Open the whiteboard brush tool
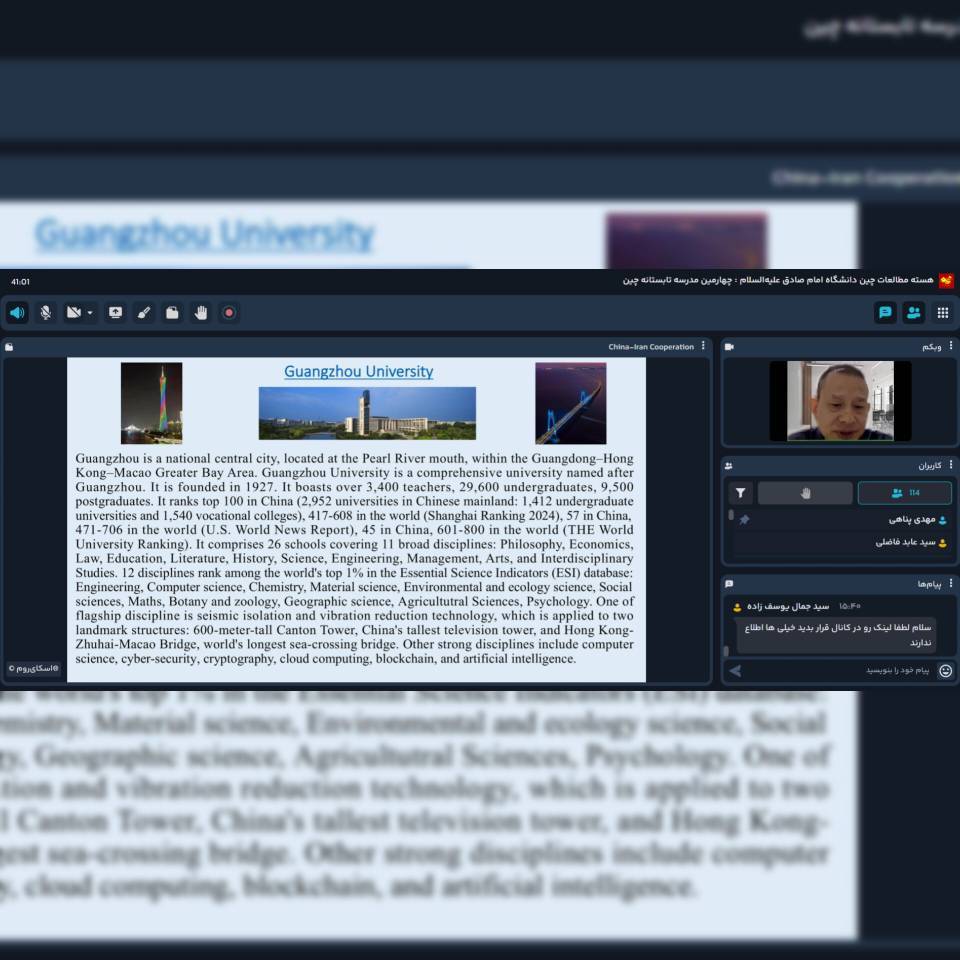The height and width of the screenshot is (960, 960). (144, 313)
